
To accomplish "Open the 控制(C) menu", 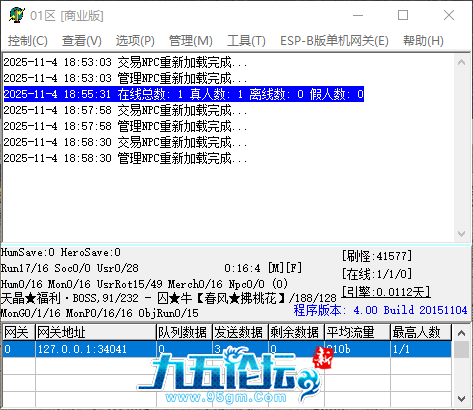I will point(28,41).
